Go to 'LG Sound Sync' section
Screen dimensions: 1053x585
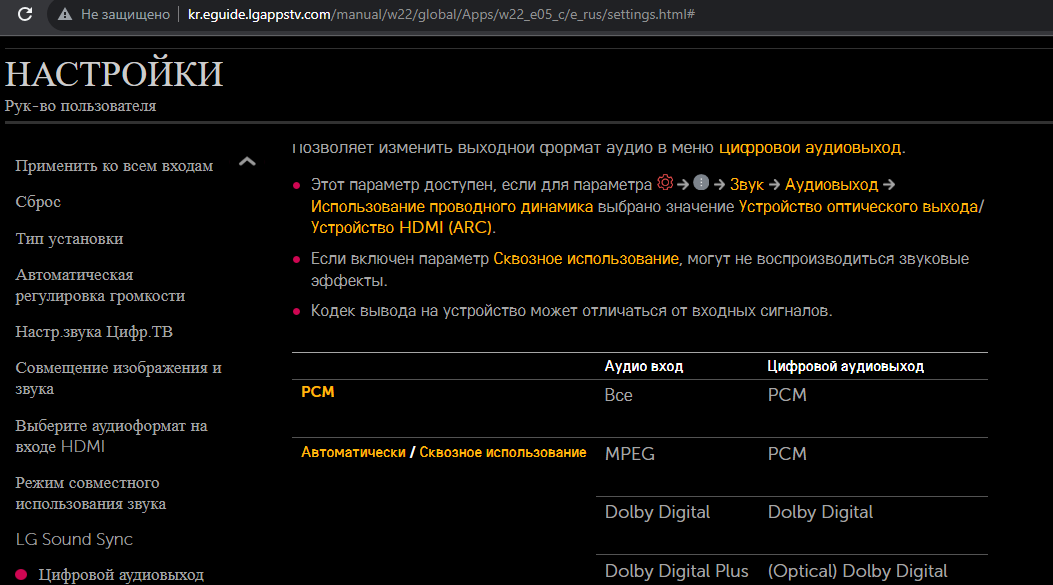point(74,540)
